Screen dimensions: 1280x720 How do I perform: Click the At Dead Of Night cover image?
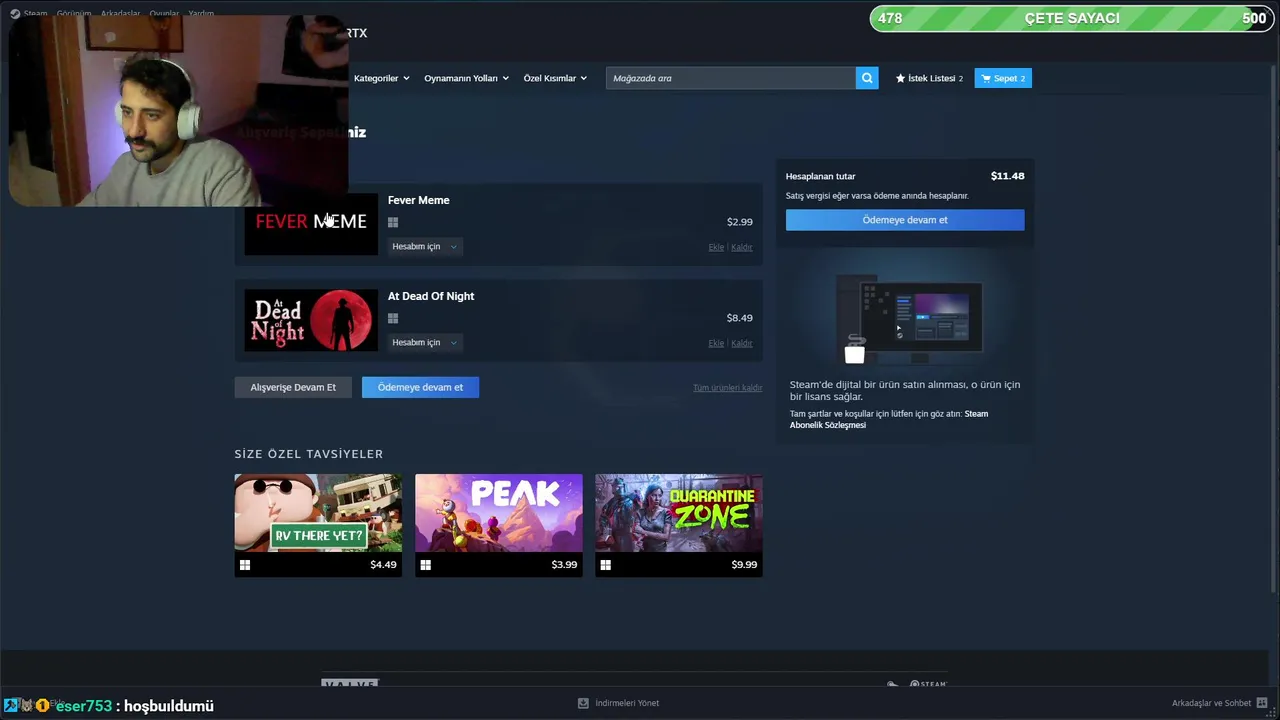tap(311, 320)
